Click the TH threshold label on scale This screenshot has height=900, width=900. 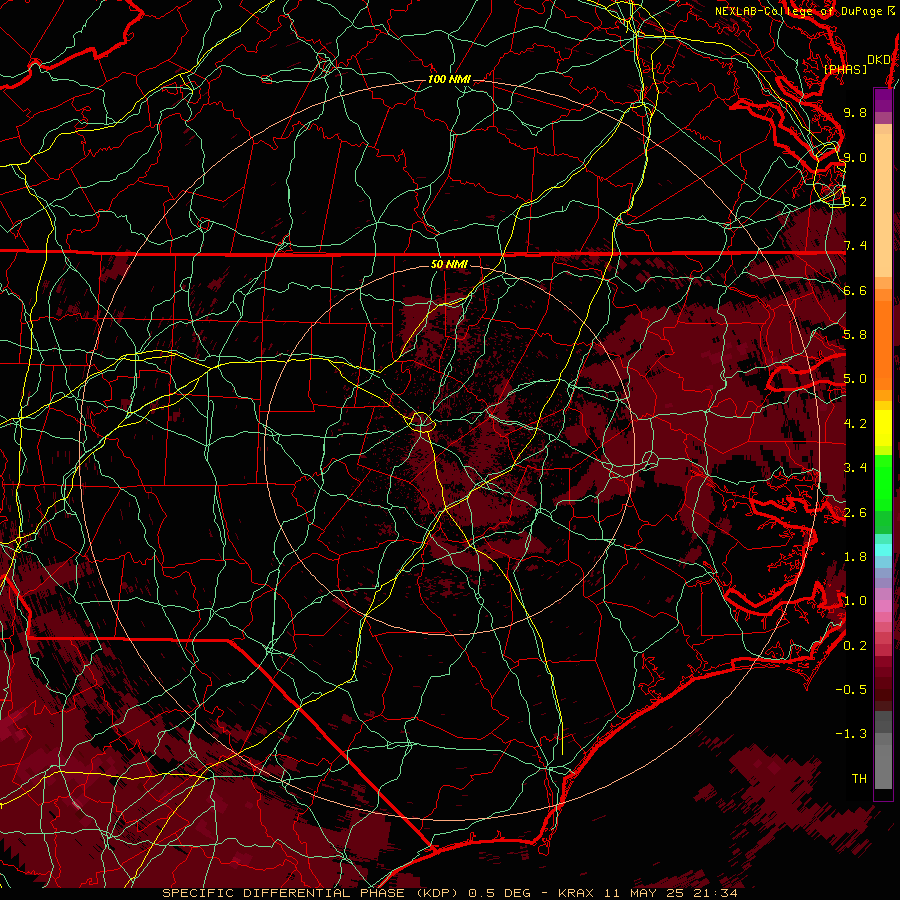click(859, 779)
